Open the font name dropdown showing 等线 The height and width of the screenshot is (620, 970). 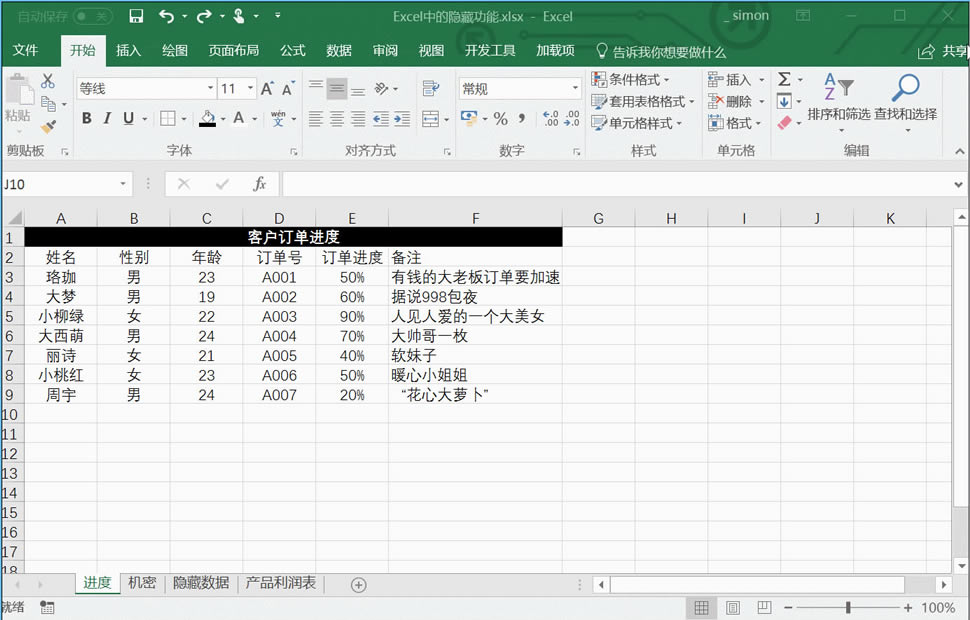pos(210,87)
